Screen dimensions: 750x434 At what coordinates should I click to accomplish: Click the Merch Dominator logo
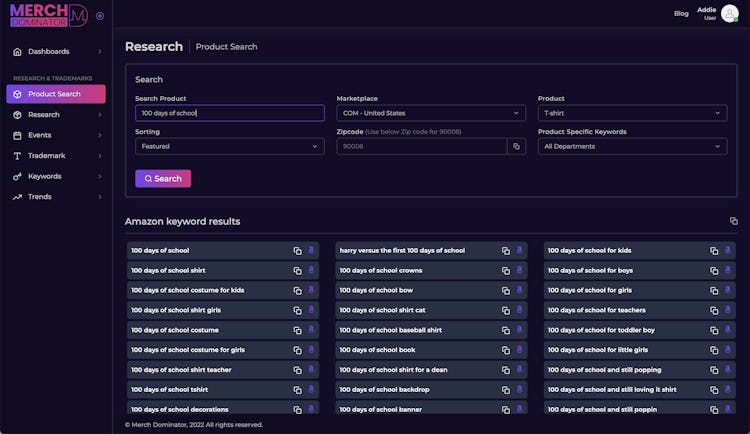click(48, 15)
